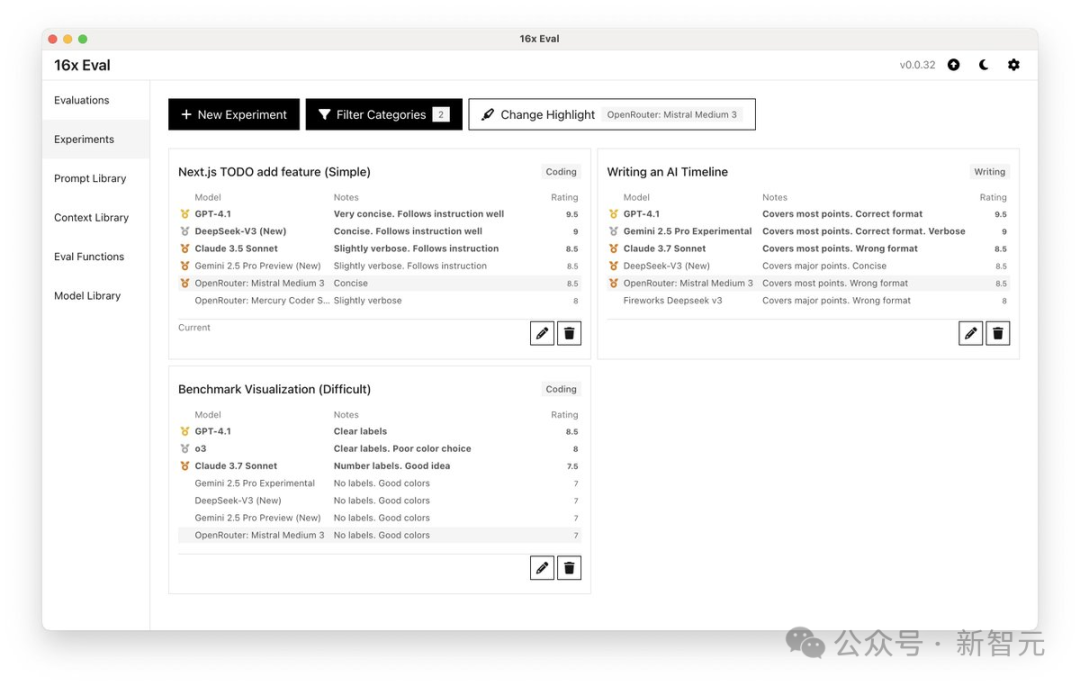This screenshot has width=1080, height=686.
Task: Click silver medal icon beside o3
Action: pos(185,448)
